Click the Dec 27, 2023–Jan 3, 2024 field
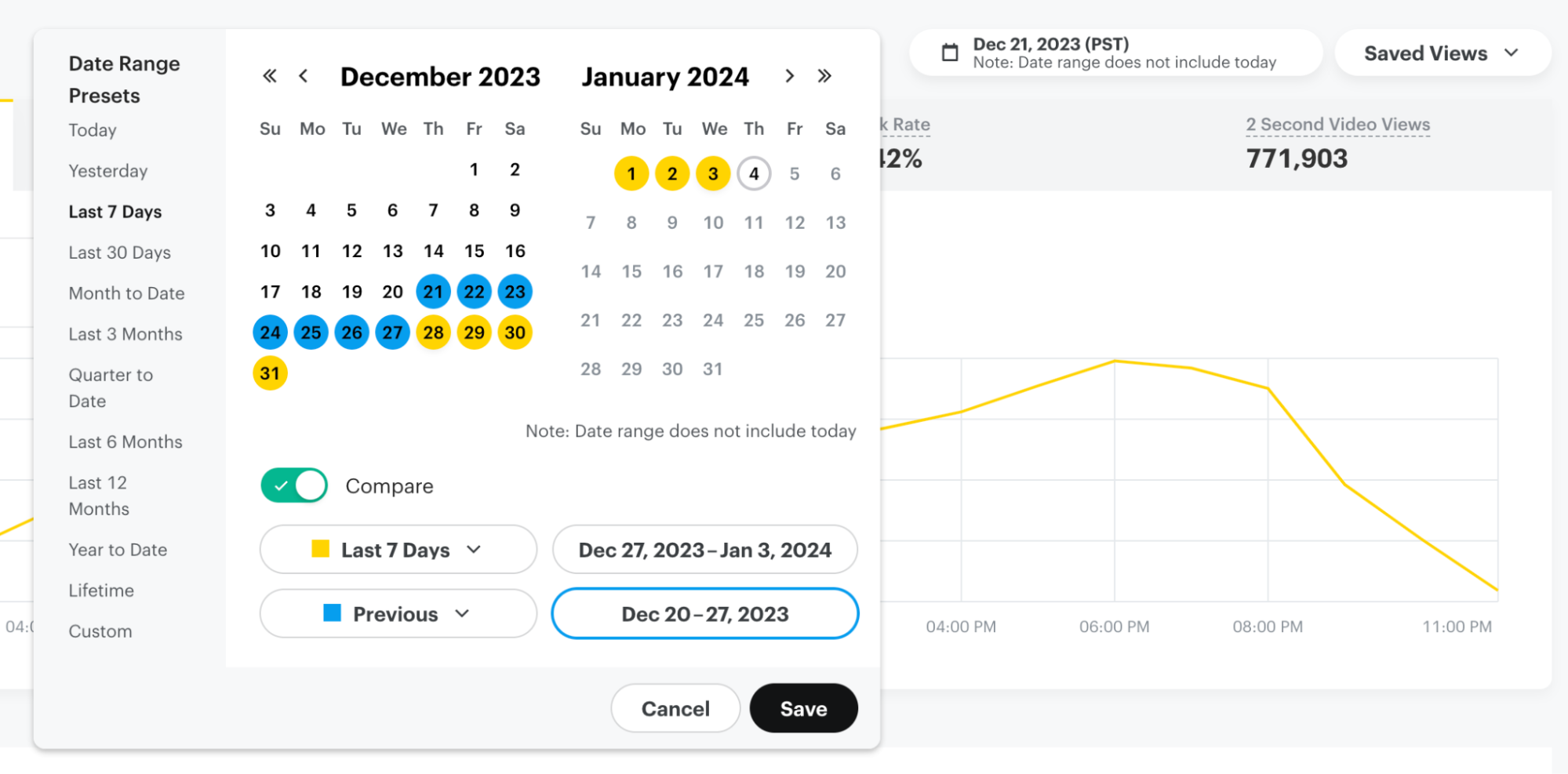 704,550
